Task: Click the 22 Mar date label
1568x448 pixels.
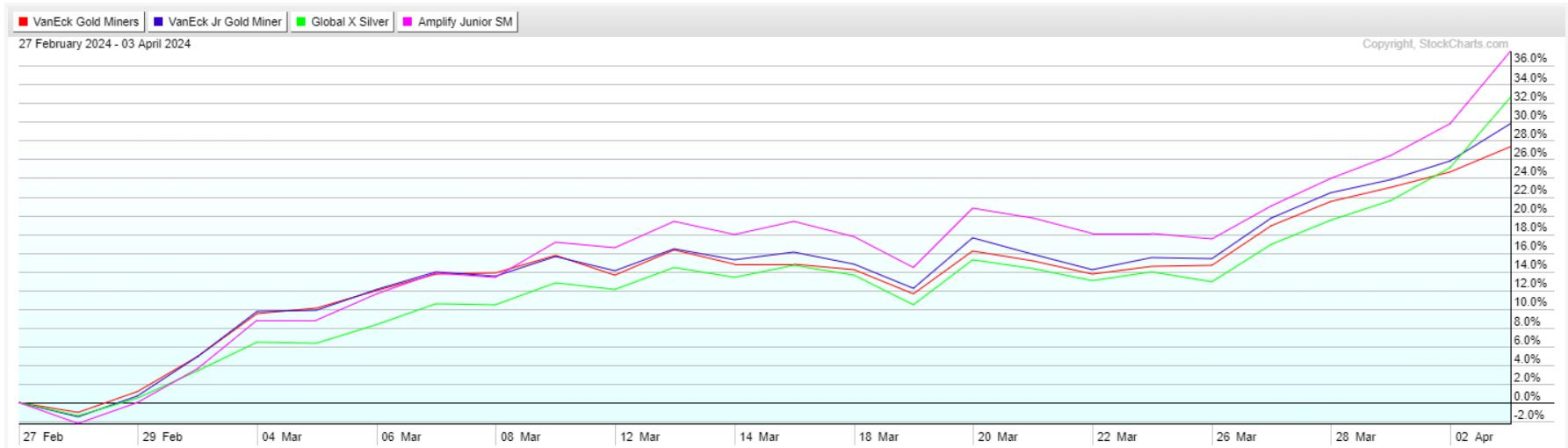Action: 1117,437
